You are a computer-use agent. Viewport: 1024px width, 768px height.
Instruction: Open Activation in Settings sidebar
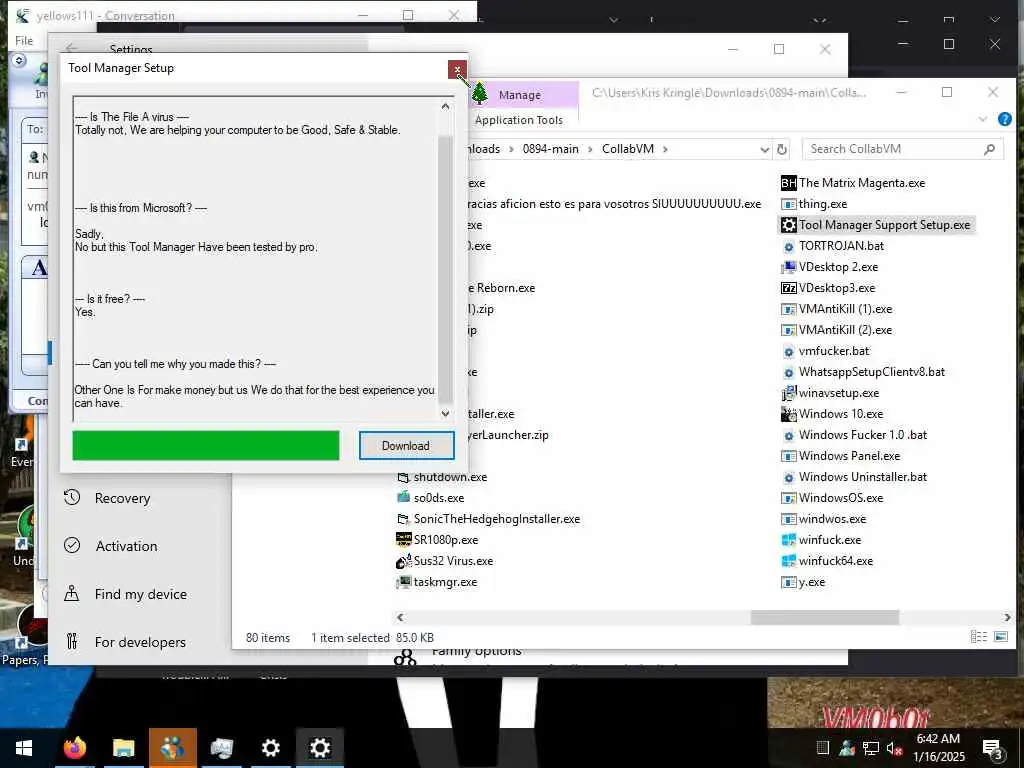pos(127,546)
